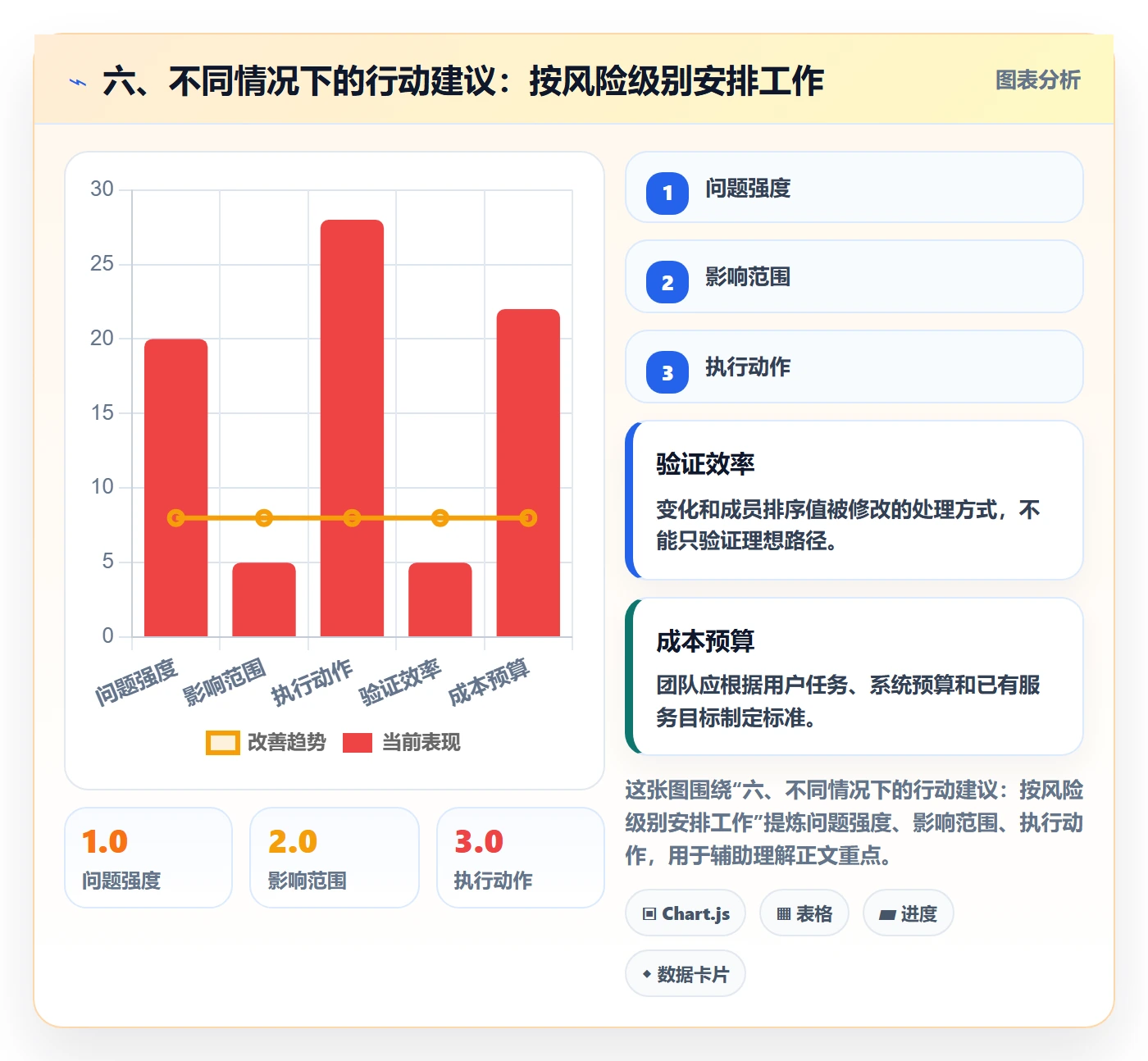Click the 验证效率 x-axis label
This screenshot has width=1148, height=1061.
(401, 682)
